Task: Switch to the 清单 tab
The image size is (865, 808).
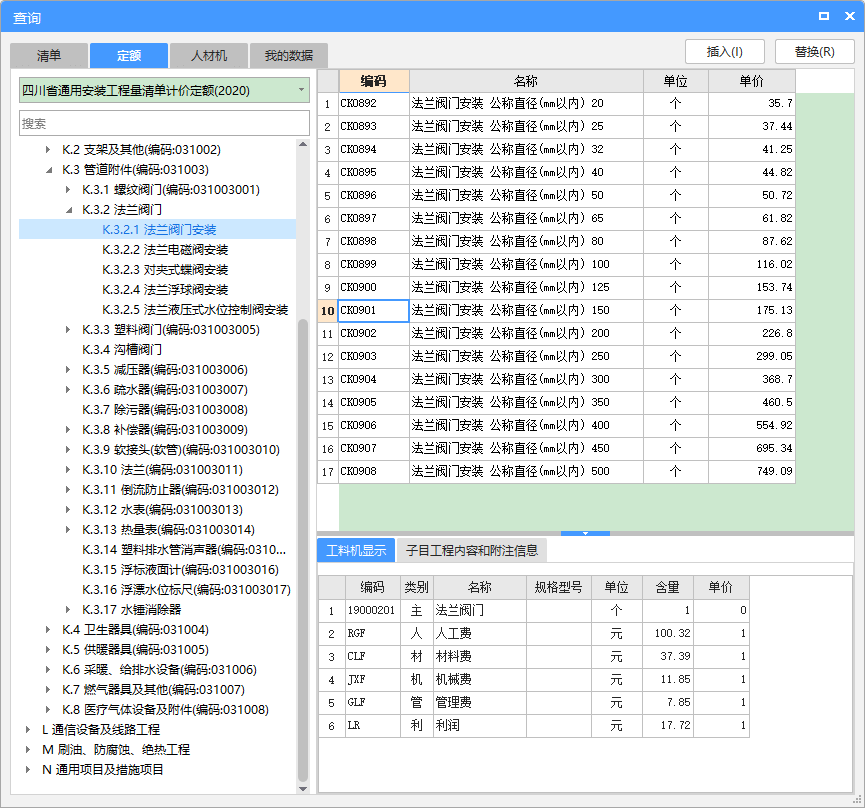Action: (48, 56)
